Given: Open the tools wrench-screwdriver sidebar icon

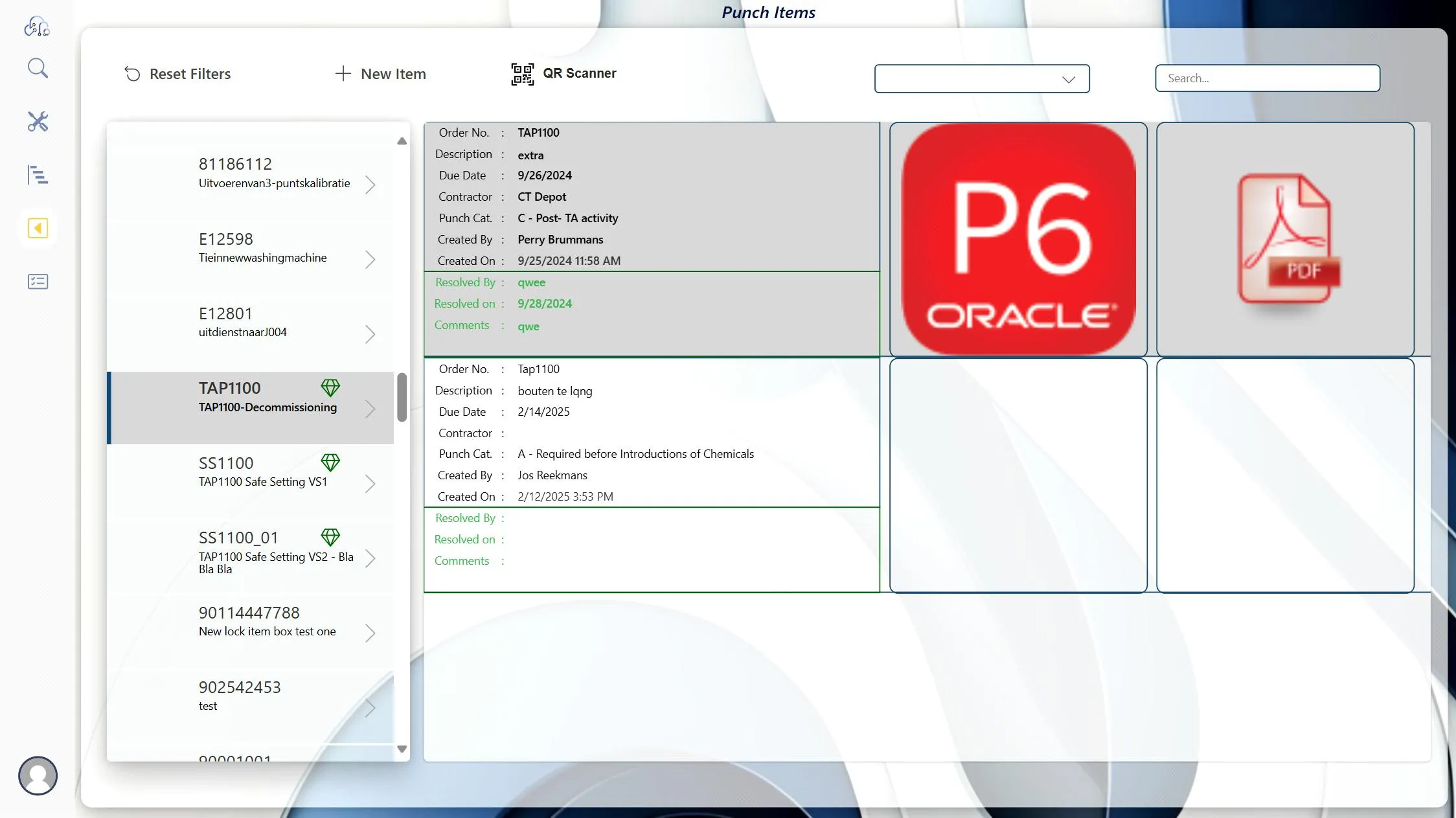Looking at the screenshot, I should point(38,121).
